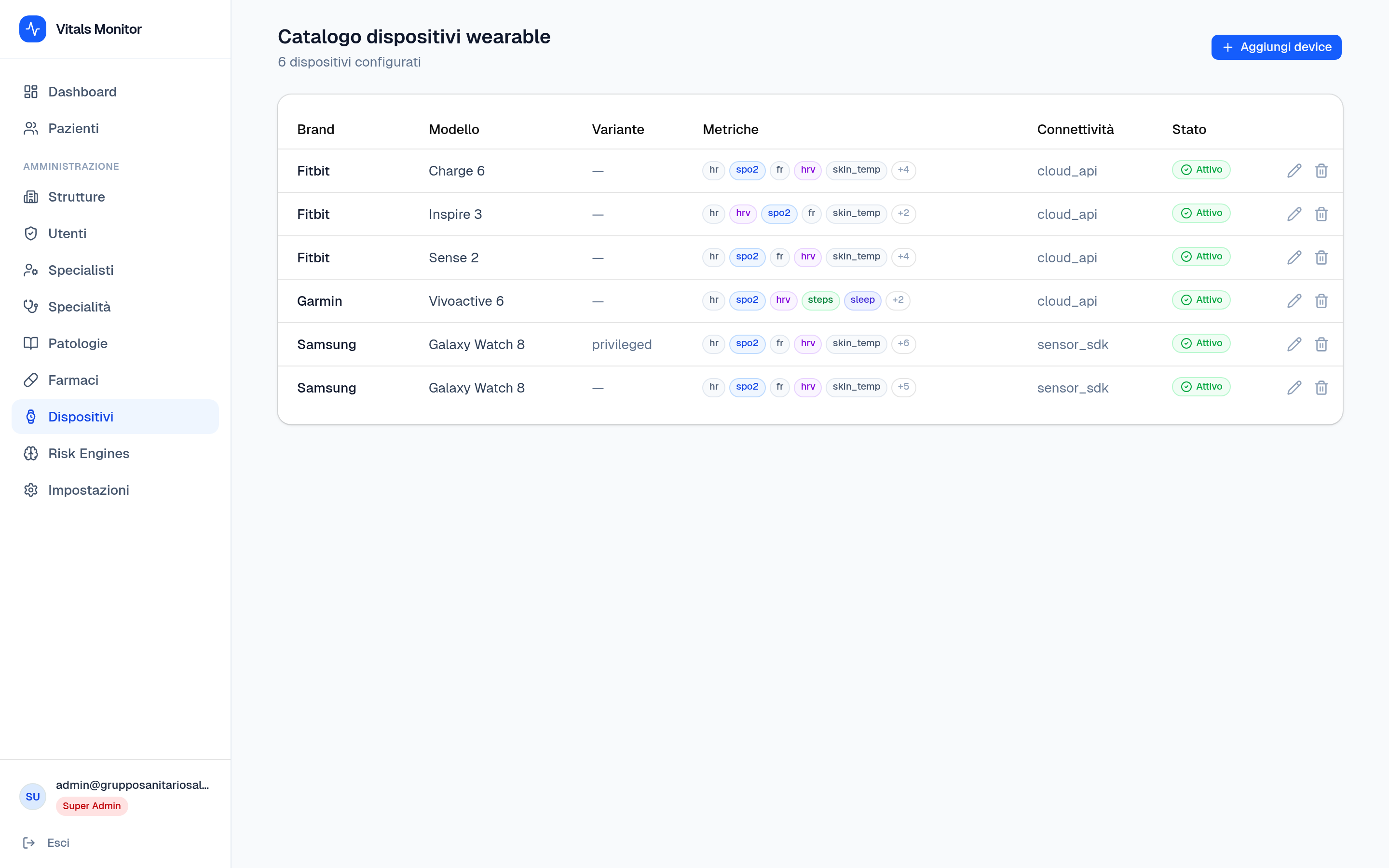Open the Dashboard page

[115, 92]
